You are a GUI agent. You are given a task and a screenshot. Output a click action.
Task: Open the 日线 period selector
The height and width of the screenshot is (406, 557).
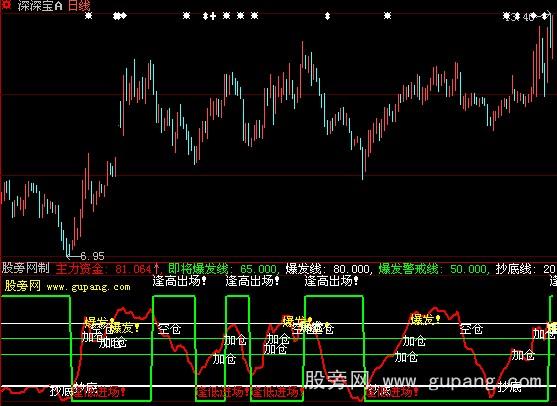point(79,5)
